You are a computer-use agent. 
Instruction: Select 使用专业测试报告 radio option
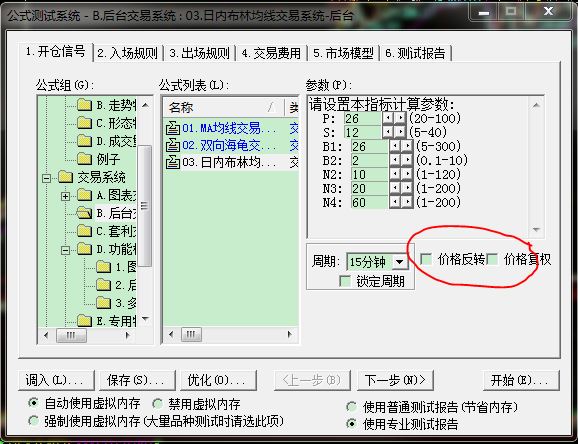click(x=351, y=424)
